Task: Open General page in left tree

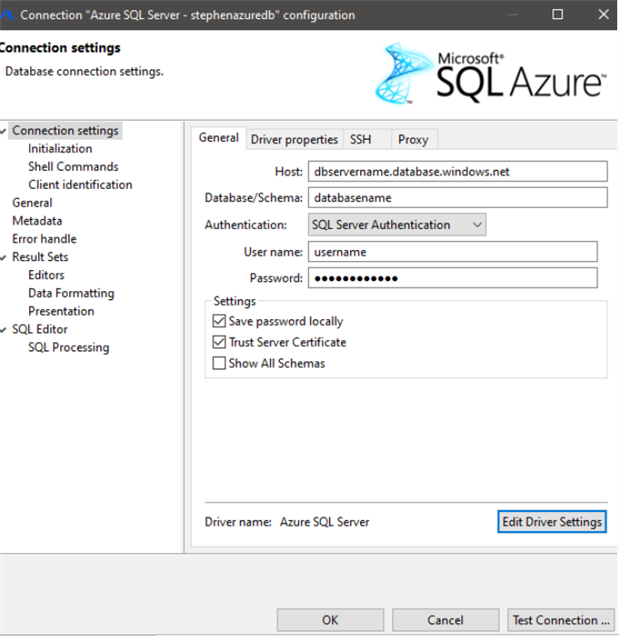Action: (x=32, y=203)
